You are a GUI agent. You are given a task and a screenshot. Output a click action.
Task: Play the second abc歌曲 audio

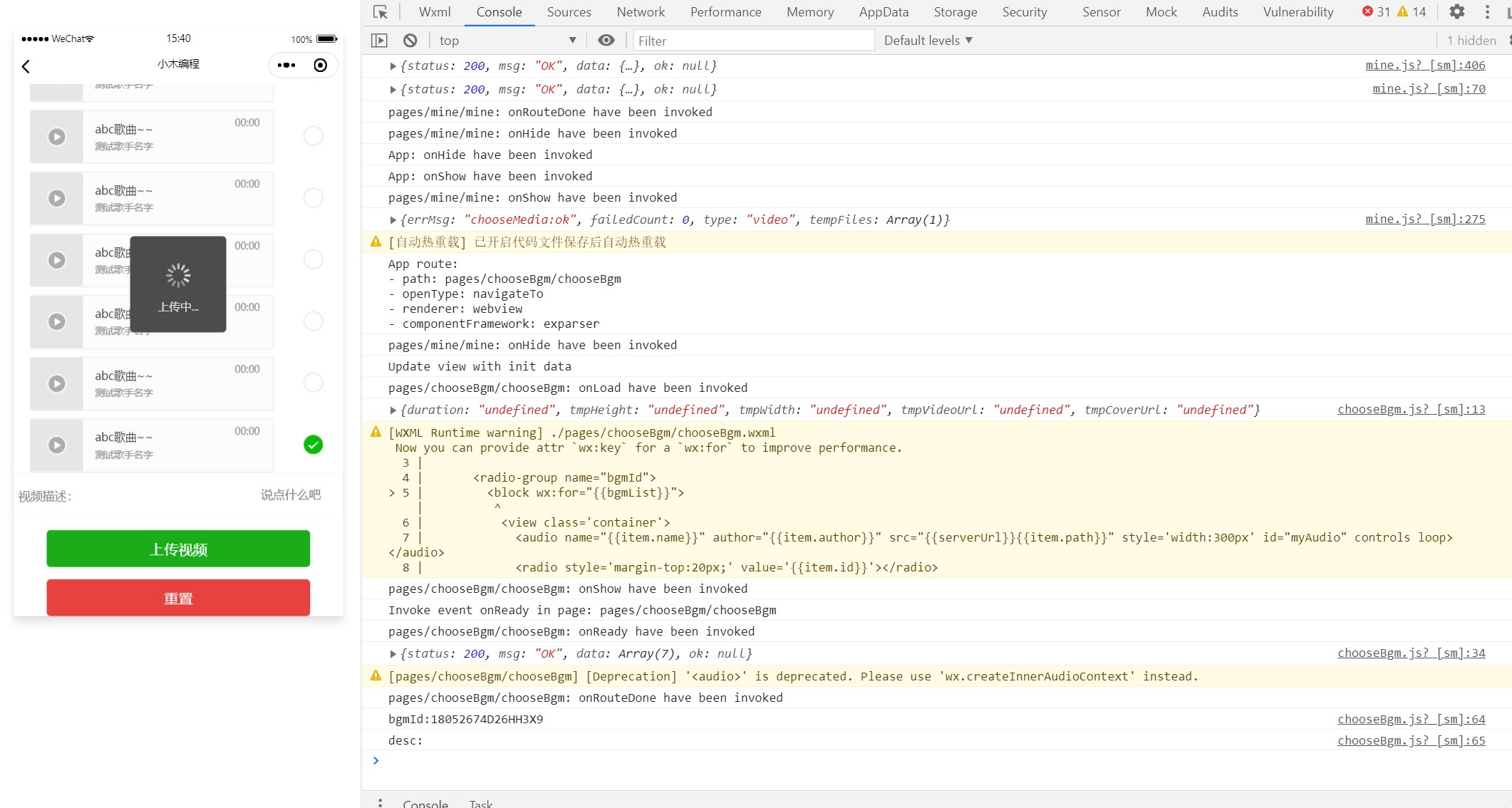(x=57, y=198)
